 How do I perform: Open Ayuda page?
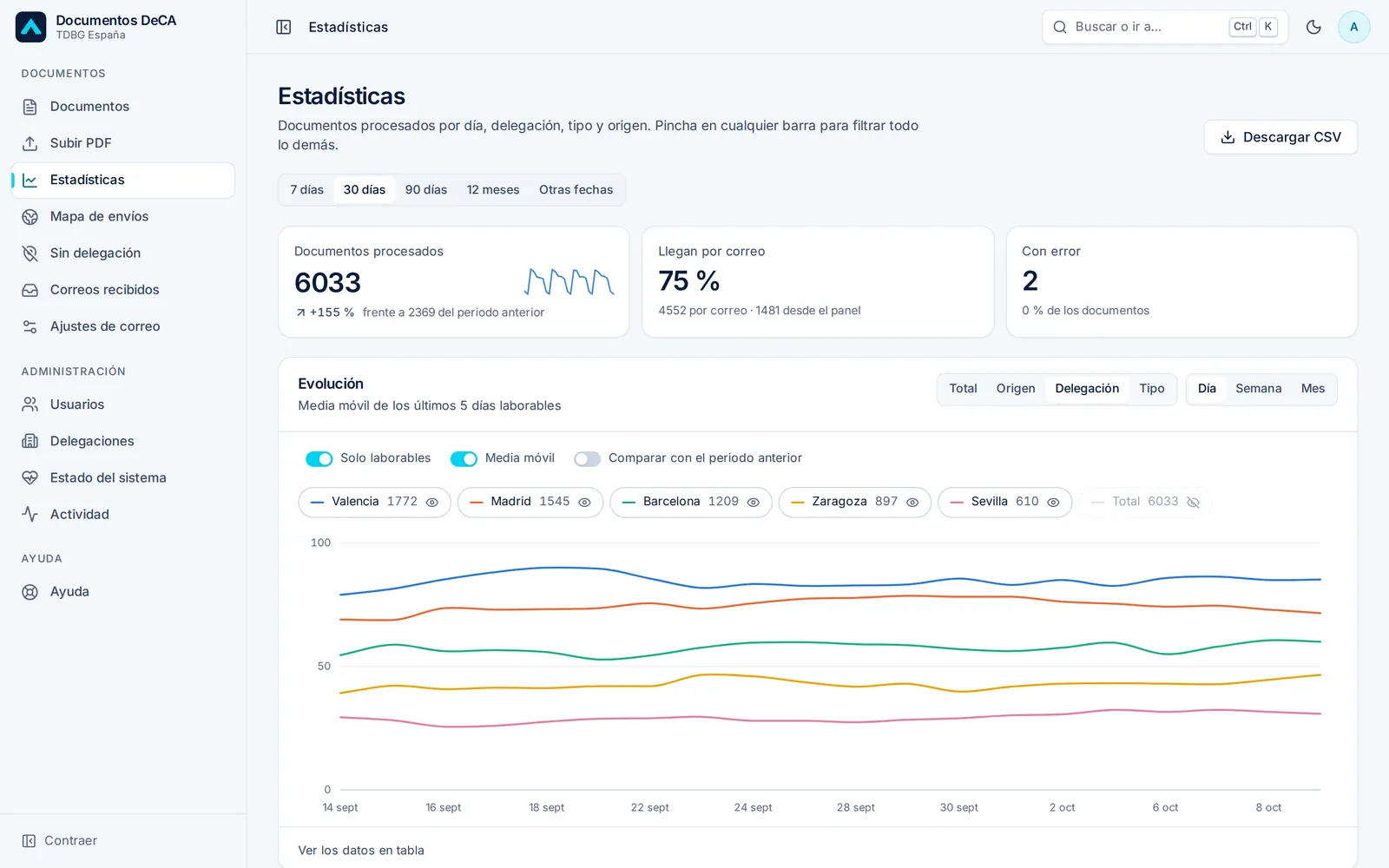click(122, 591)
